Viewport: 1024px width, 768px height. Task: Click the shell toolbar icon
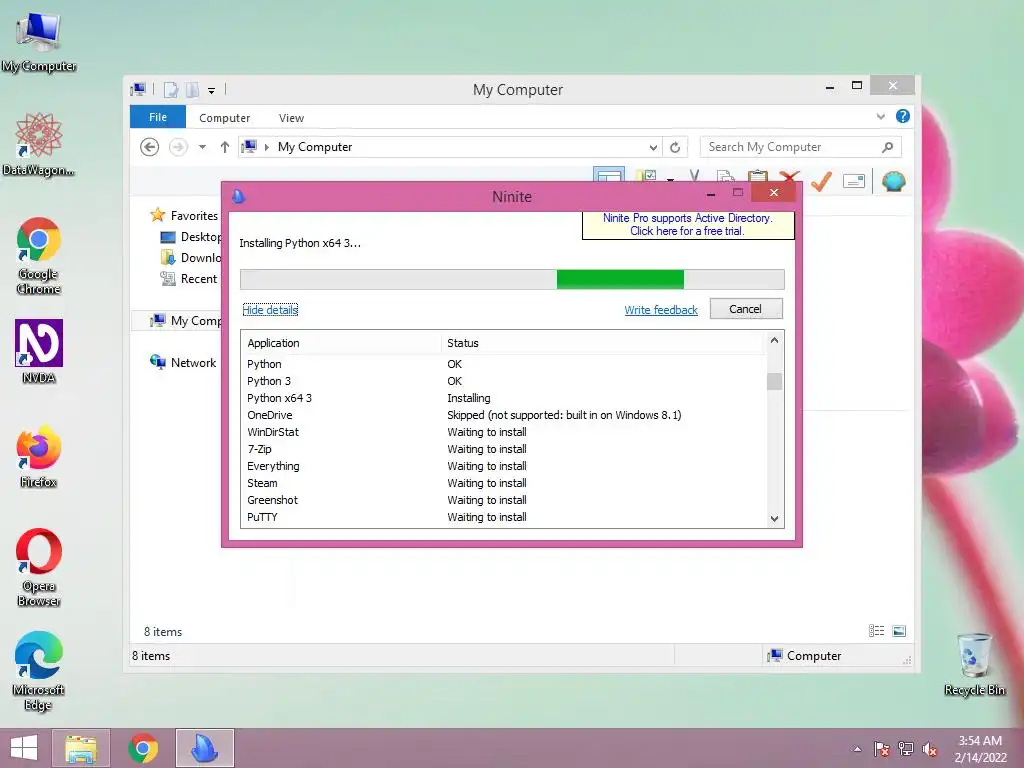coord(893,181)
